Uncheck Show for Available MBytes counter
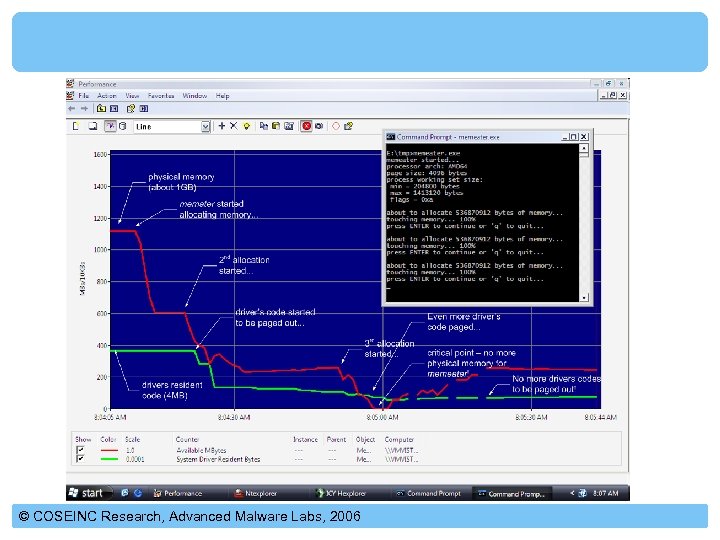 point(80,450)
